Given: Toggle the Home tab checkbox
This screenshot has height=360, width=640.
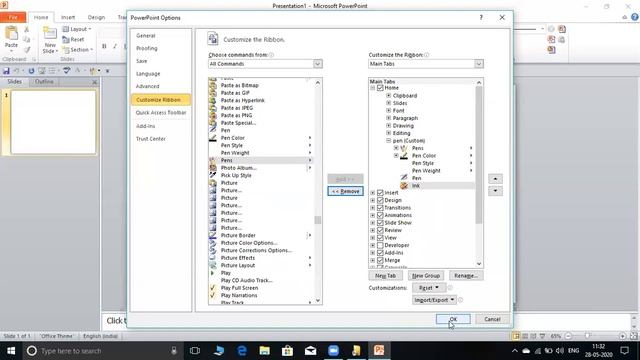Looking at the screenshot, I should click(380, 88).
